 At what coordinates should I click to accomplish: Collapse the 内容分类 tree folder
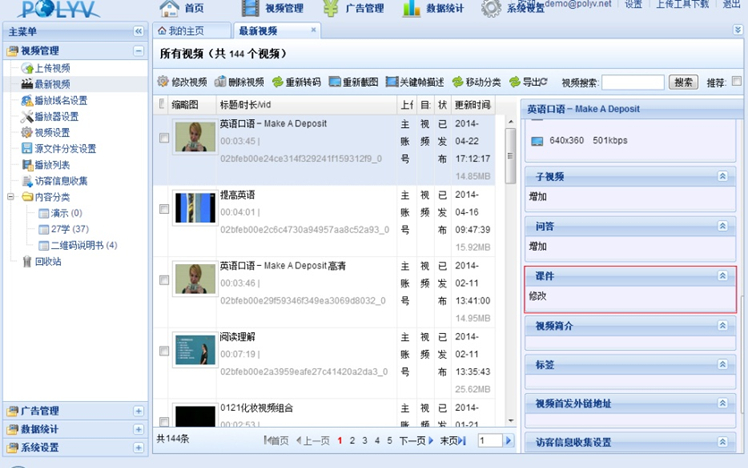click(x=12, y=197)
